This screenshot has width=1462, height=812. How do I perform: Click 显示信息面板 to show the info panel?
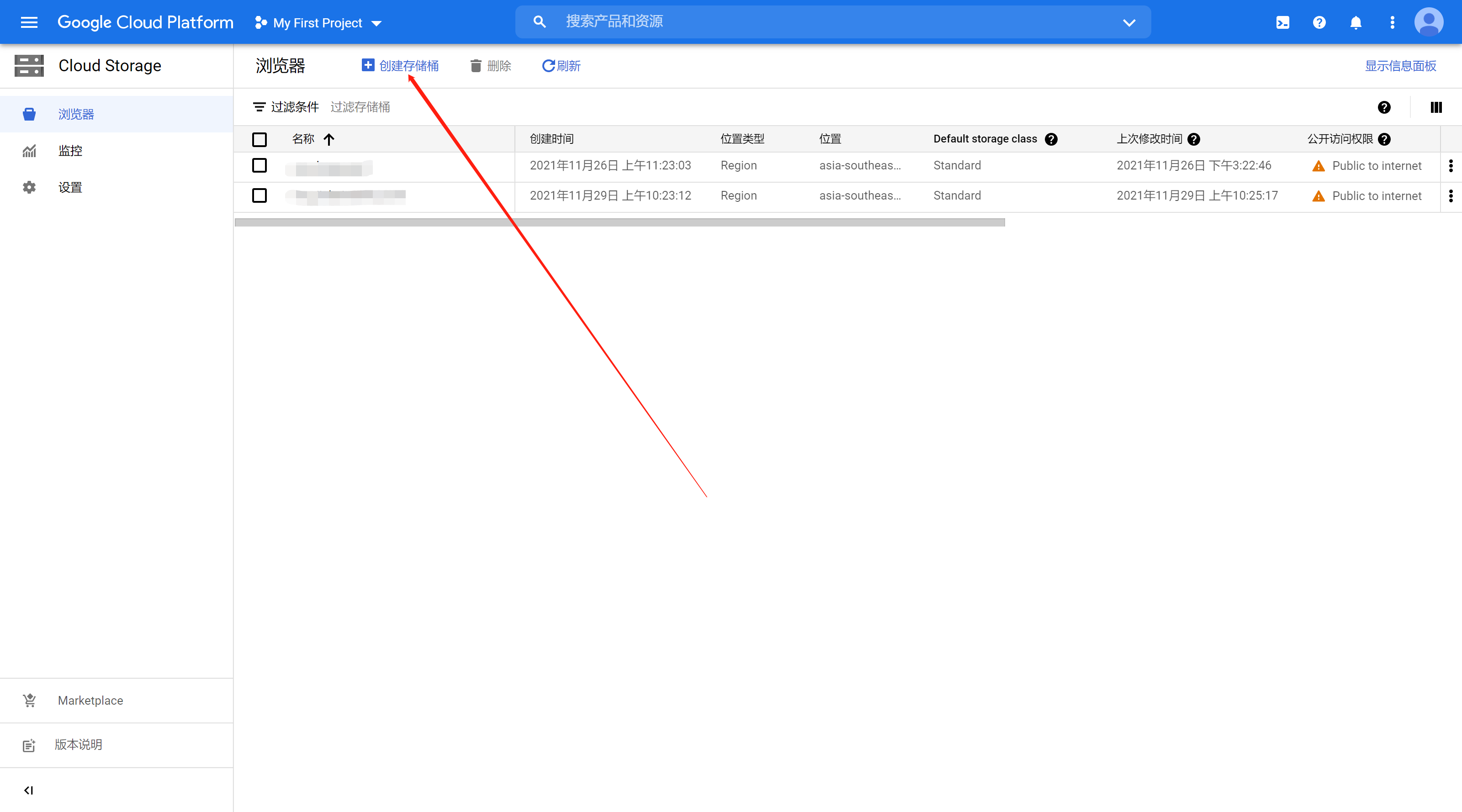coord(1400,65)
